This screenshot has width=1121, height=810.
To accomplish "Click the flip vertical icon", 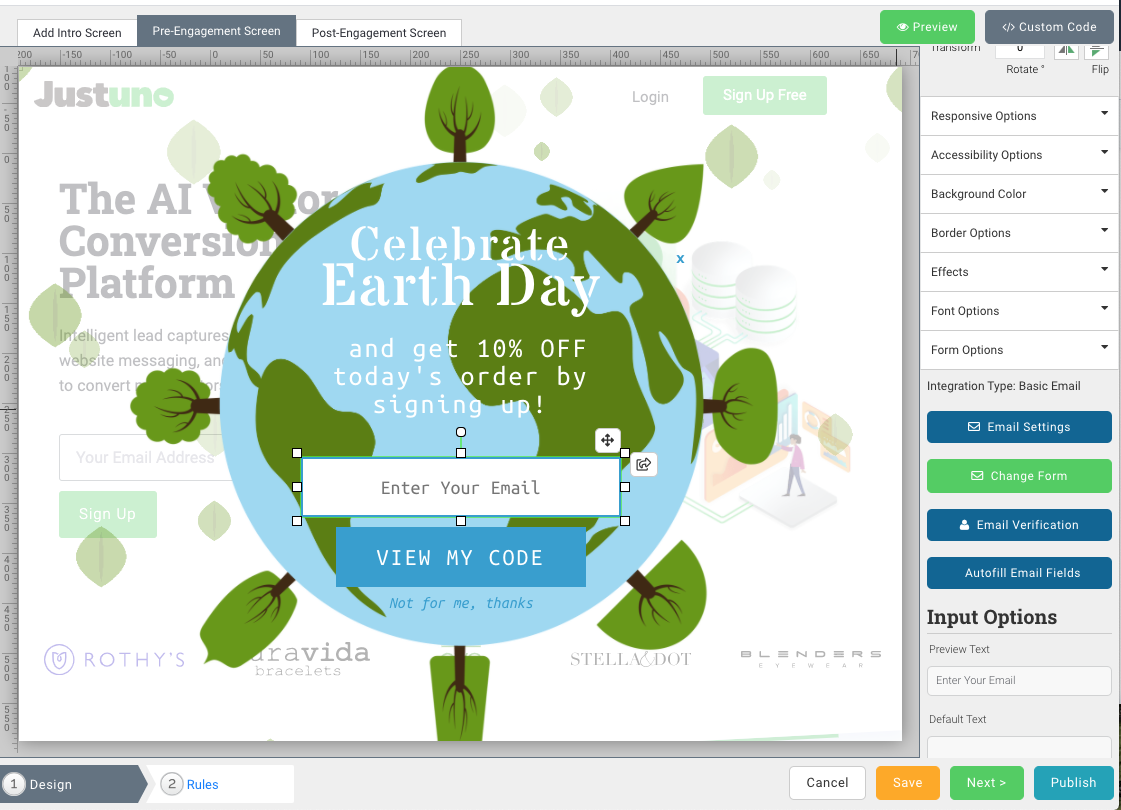I will (x=1097, y=50).
